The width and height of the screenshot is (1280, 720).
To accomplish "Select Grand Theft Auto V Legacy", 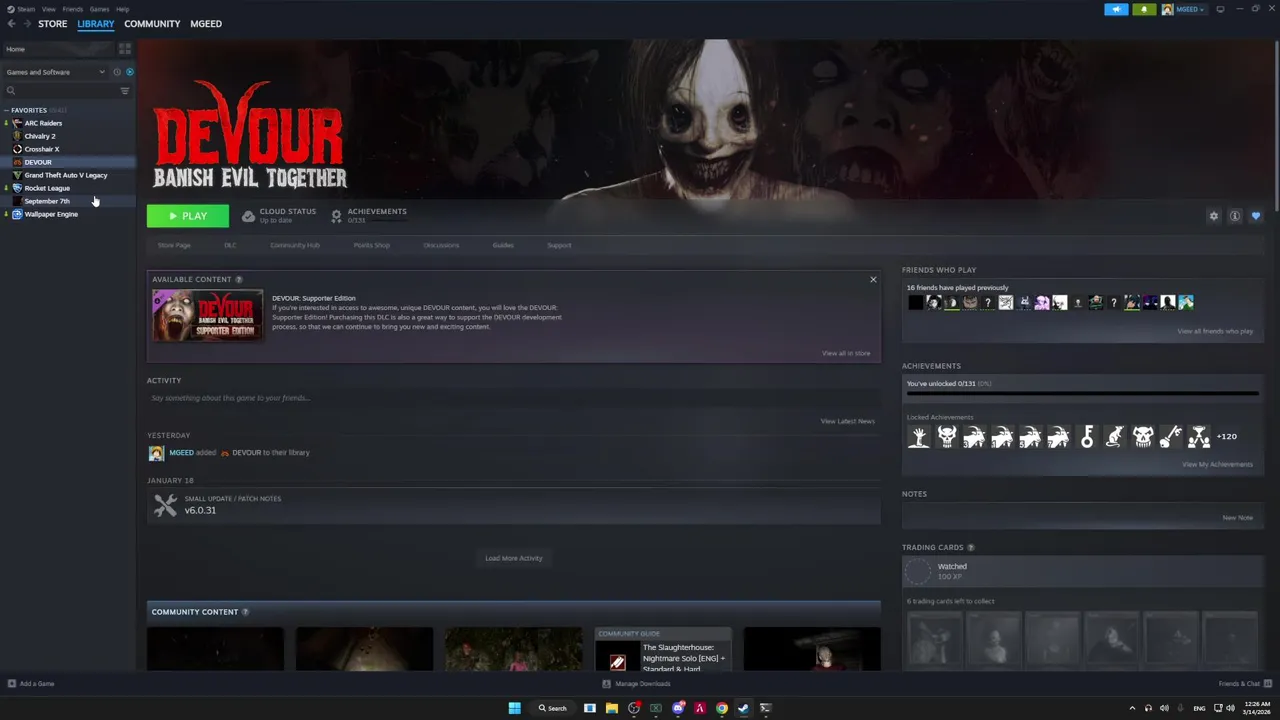I will pos(66,175).
